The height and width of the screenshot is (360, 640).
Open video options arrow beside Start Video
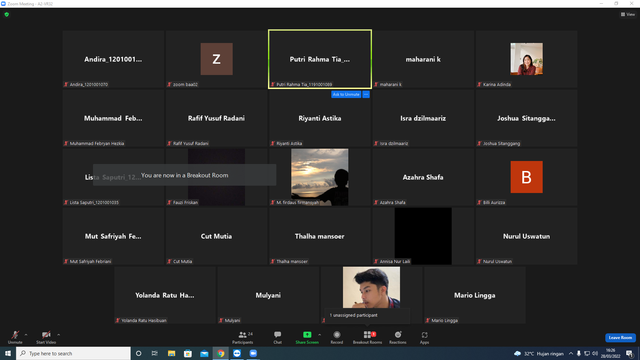click(59, 335)
